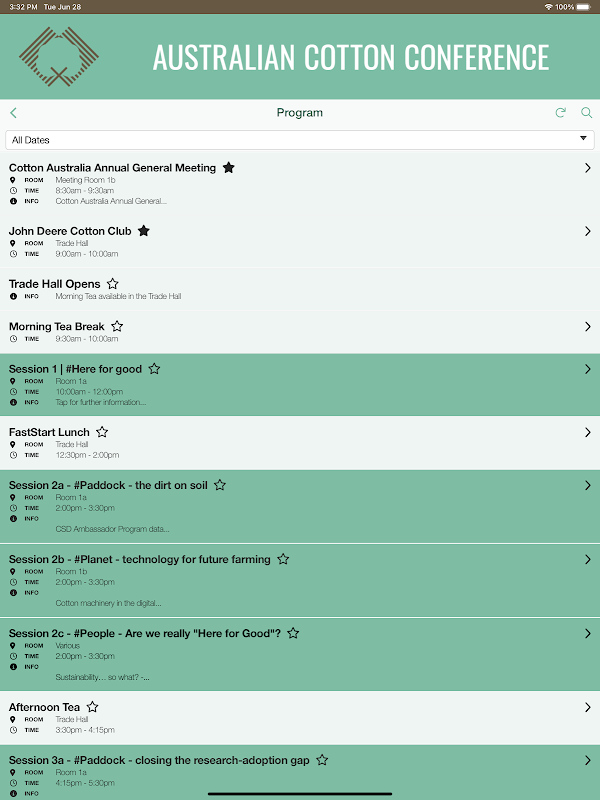600x800 pixels.
Task: Favorite FastStart Lunch with star icon
Action: 102,432
